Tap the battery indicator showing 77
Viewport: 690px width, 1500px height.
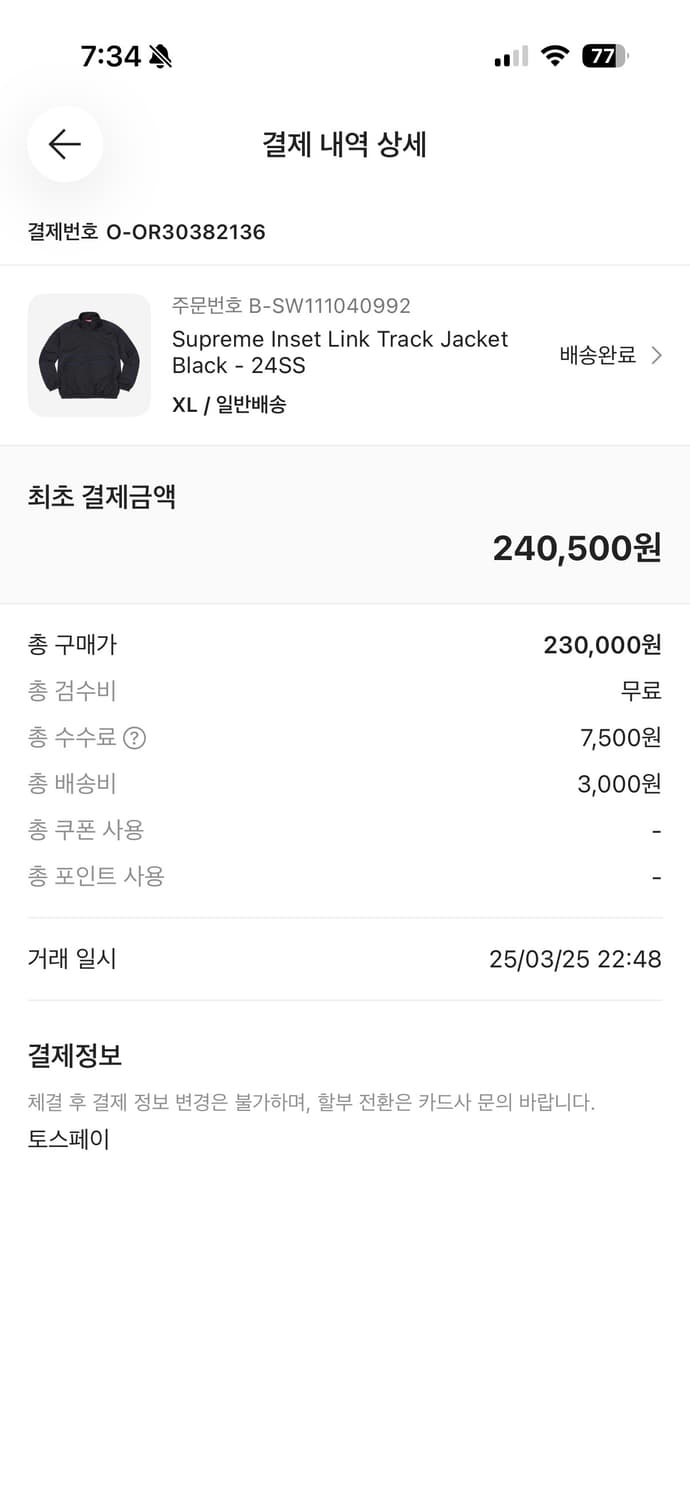coord(608,56)
